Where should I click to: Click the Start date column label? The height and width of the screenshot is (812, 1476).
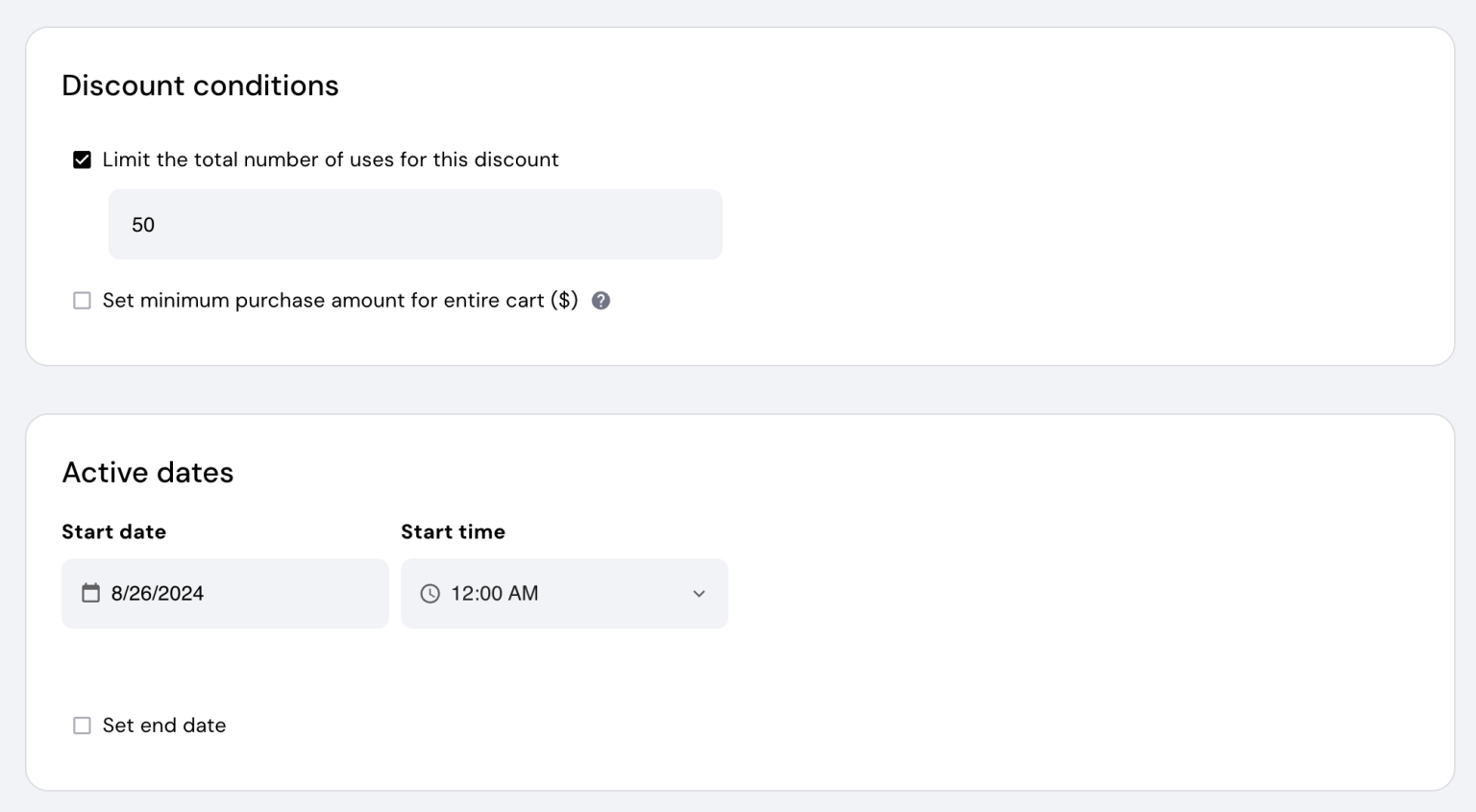click(x=113, y=531)
